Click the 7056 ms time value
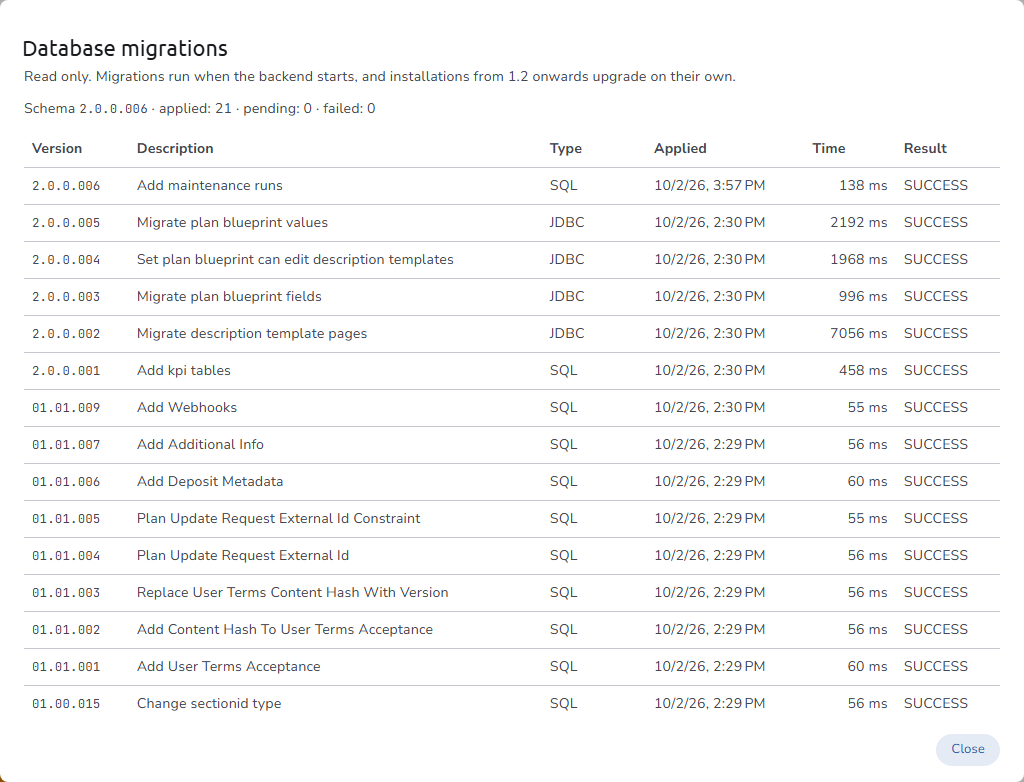1024x782 pixels. [858, 333]
